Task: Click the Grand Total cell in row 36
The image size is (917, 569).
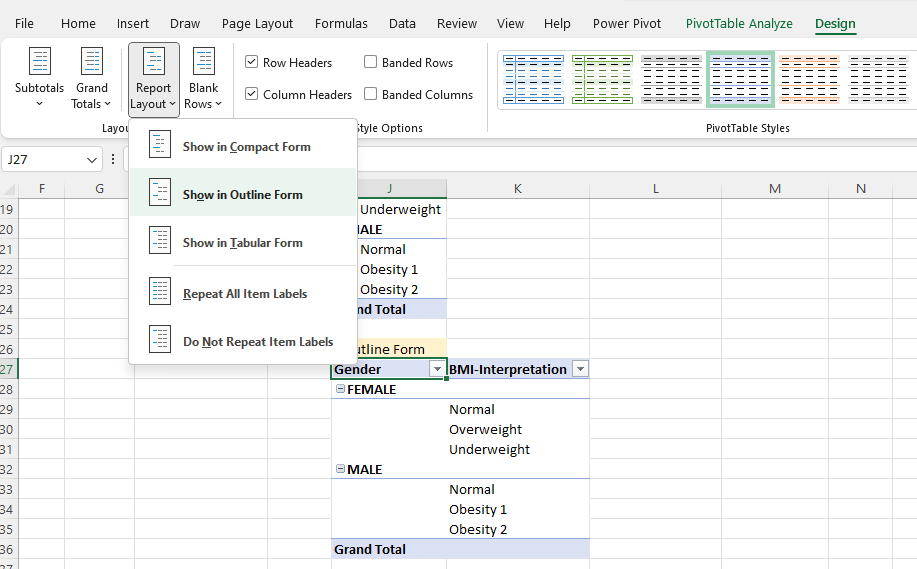Action: pos(389,549)
